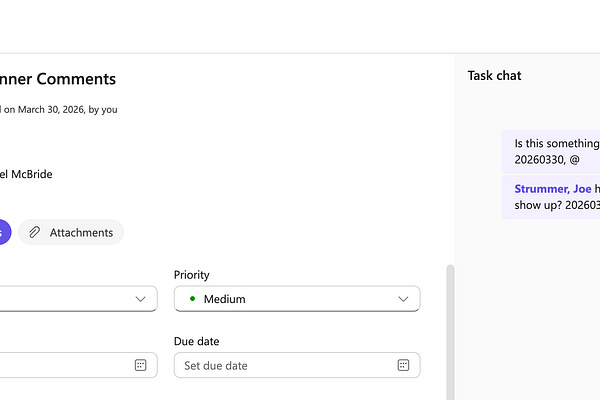Open the dropdown left of Priority

click(139, 299)
